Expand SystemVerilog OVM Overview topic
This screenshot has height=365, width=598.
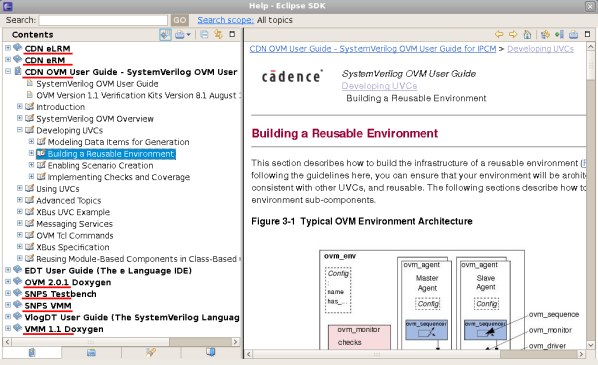point(20,118)
